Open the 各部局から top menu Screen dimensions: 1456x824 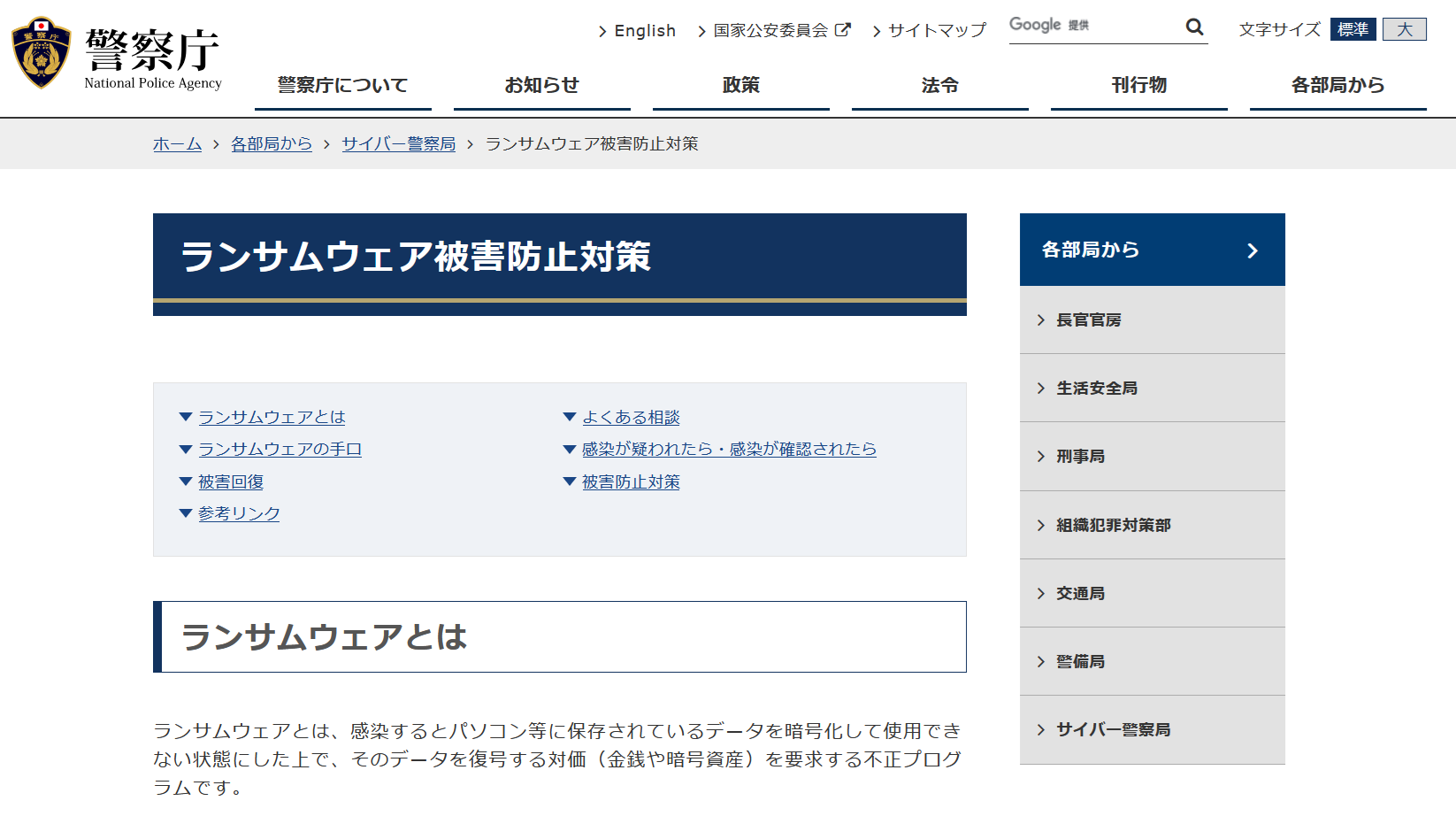(x=1338, y=86)
